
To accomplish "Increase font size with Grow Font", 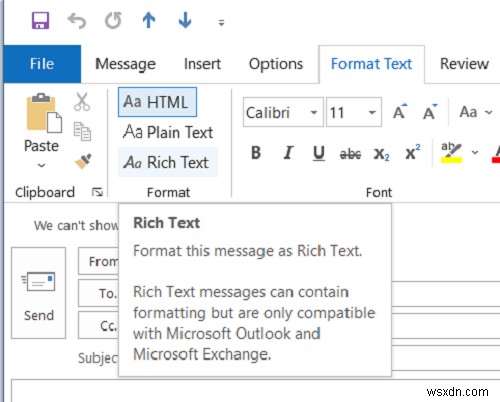I will point(400,112).
